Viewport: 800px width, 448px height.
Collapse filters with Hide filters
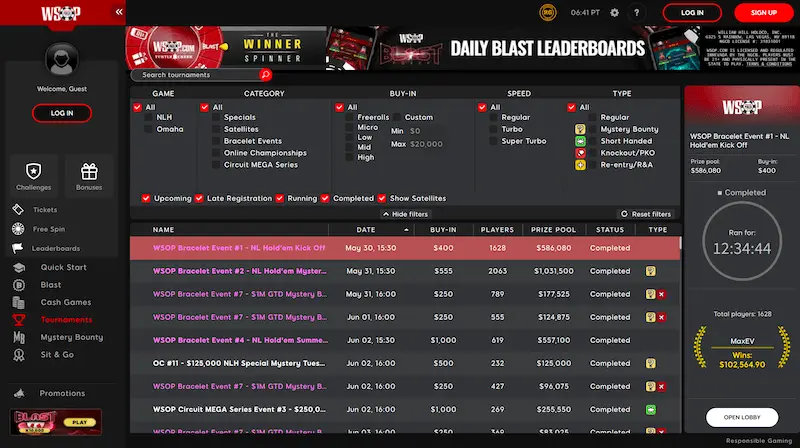coord(405,214)
